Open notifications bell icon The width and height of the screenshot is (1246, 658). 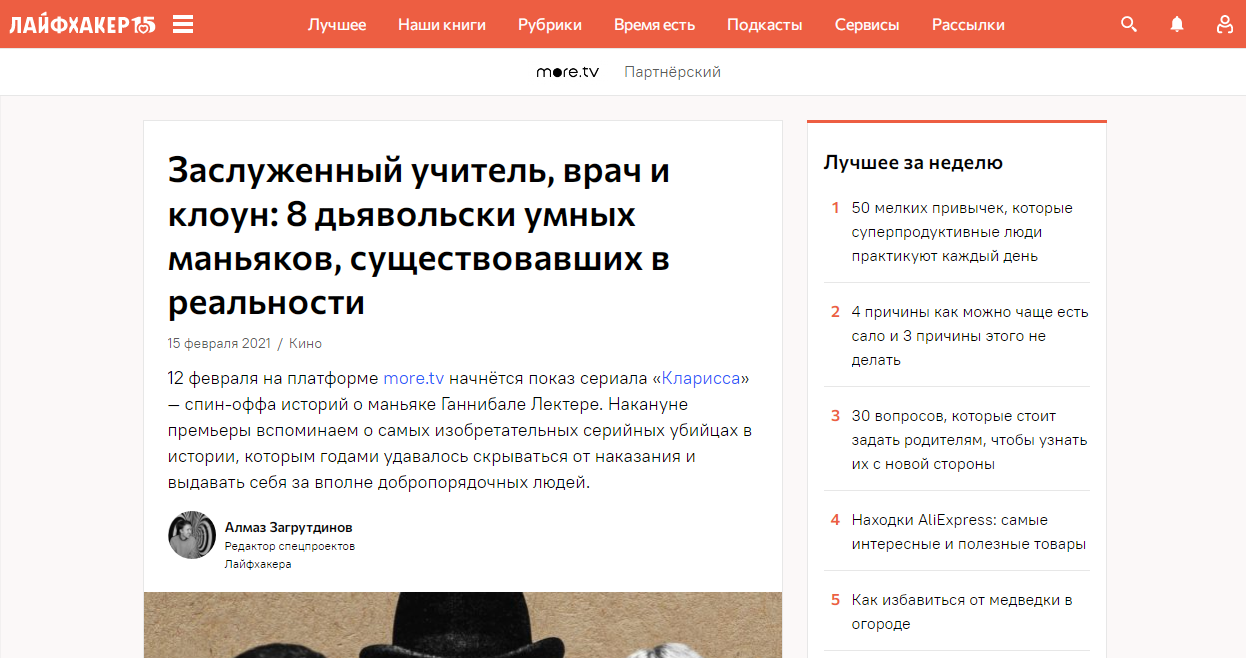point(1177,24)
